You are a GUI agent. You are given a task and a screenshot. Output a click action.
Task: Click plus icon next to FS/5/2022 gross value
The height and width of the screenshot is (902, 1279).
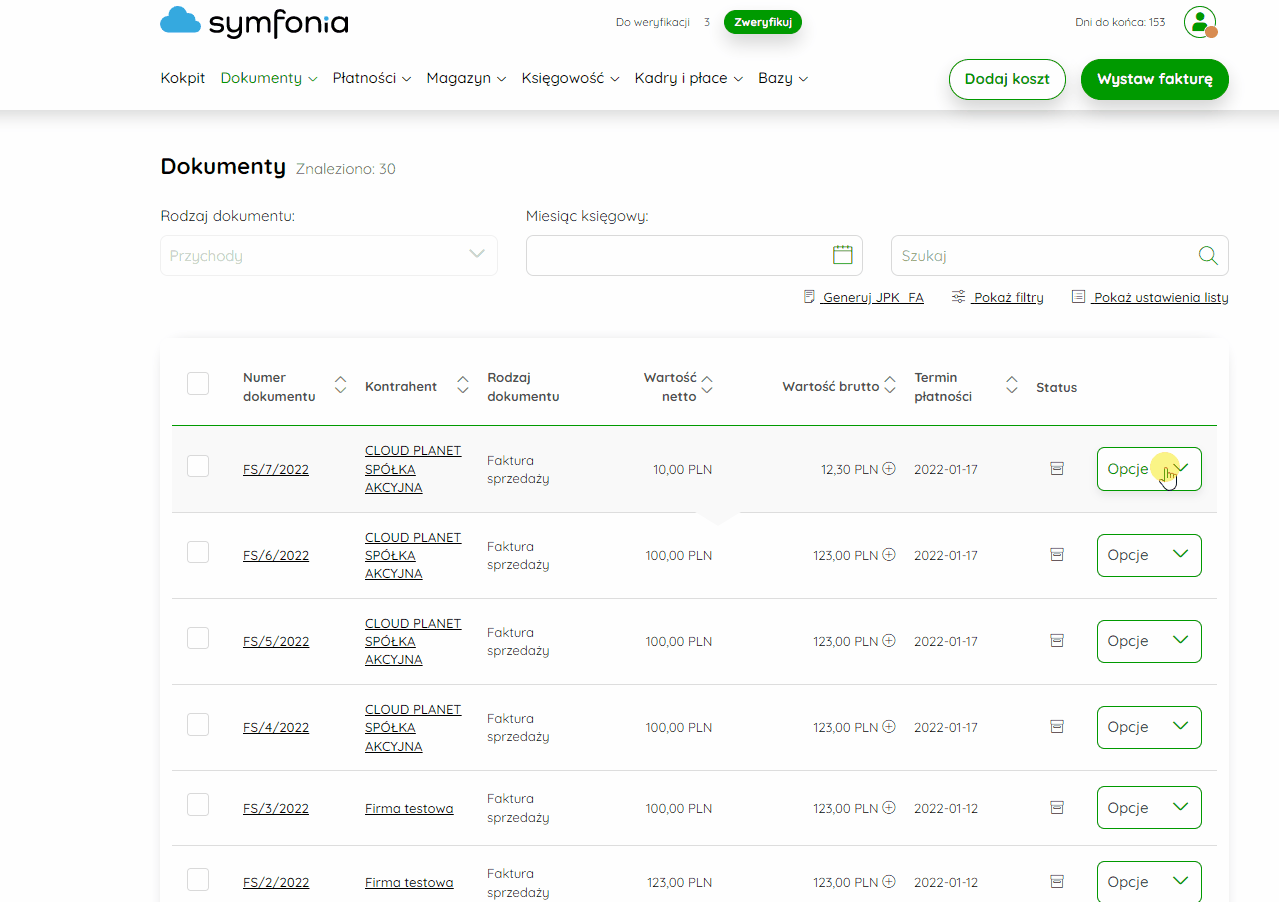pos(889,641)
